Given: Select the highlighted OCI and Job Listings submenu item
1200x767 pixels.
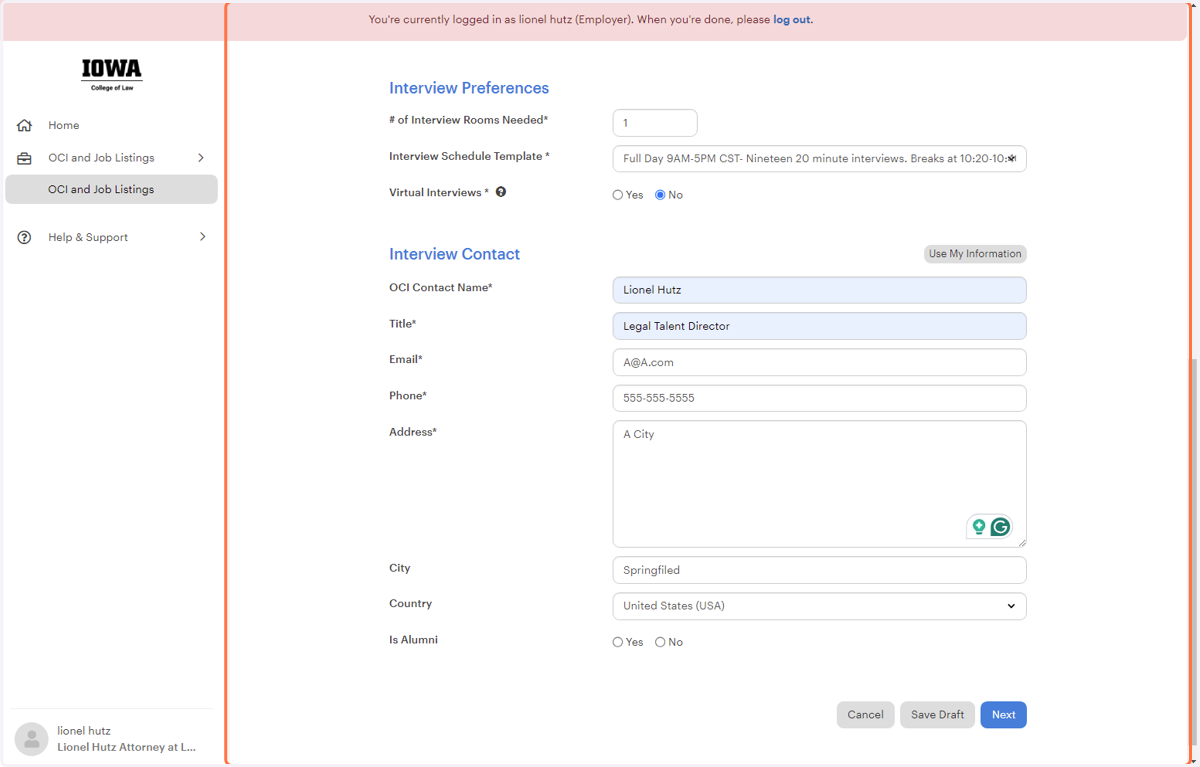Looking at the screenshot, I should pos(111,189).
